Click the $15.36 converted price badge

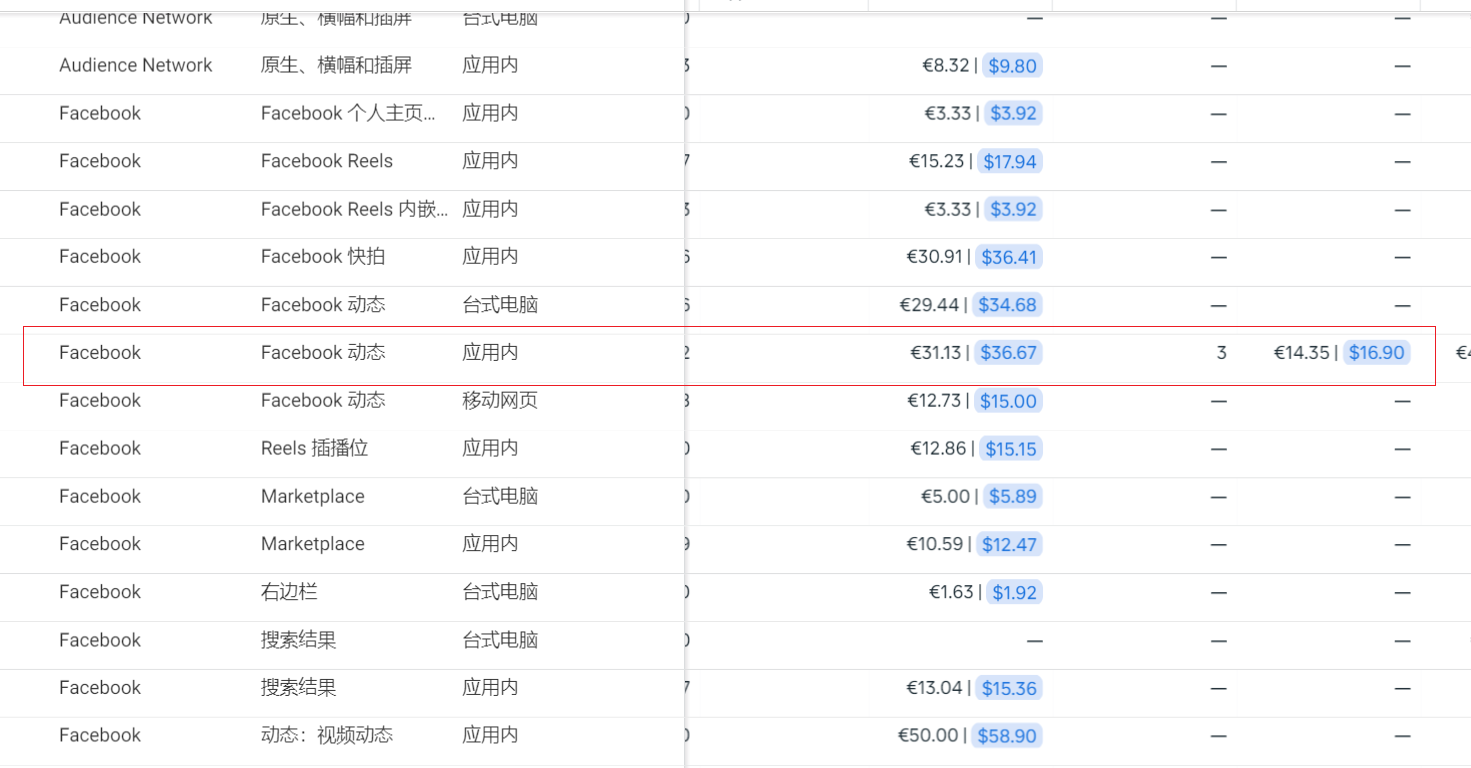[x=1009, y=688]
